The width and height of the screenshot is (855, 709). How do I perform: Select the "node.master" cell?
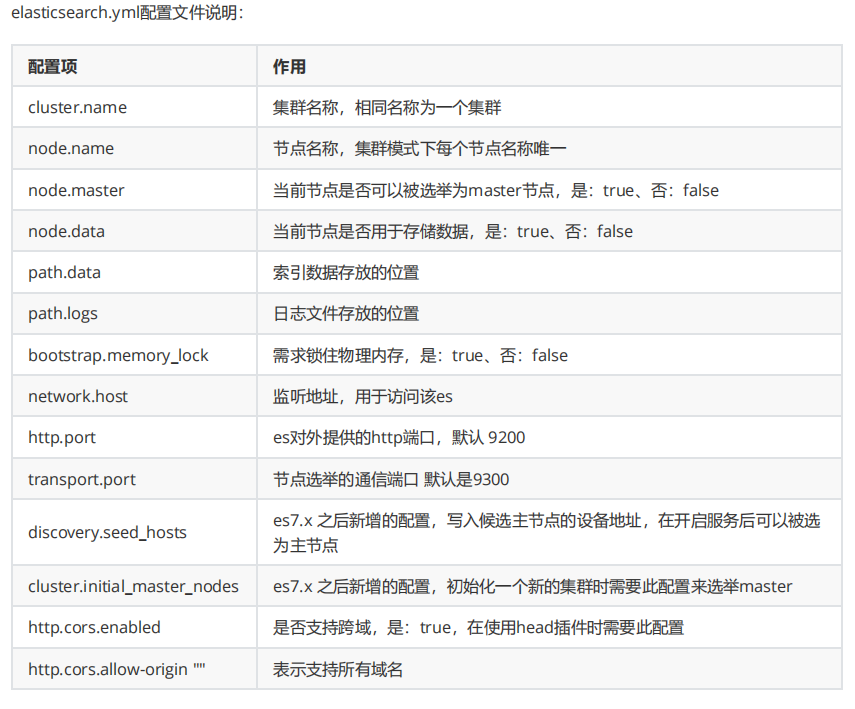[134, 190]
